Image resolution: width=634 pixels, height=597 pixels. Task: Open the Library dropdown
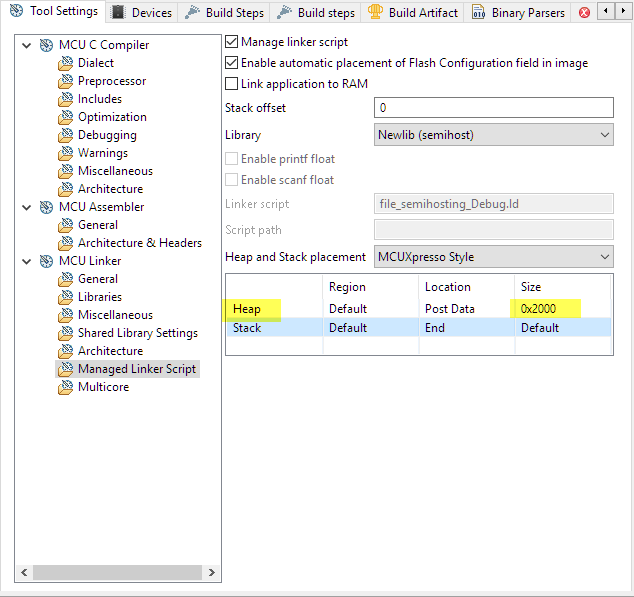click(493, 135)
